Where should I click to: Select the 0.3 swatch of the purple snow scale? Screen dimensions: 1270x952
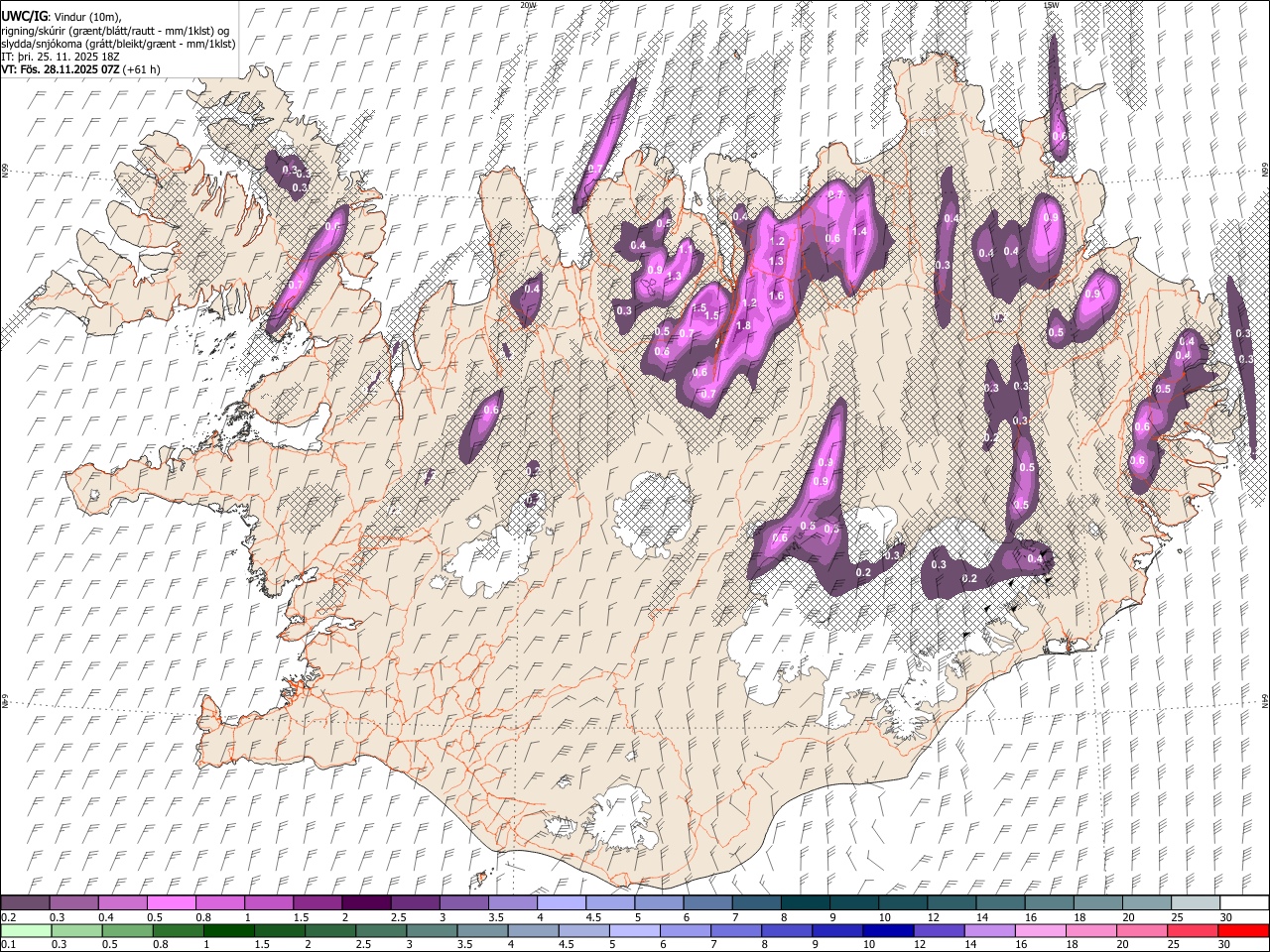(73, 903)
